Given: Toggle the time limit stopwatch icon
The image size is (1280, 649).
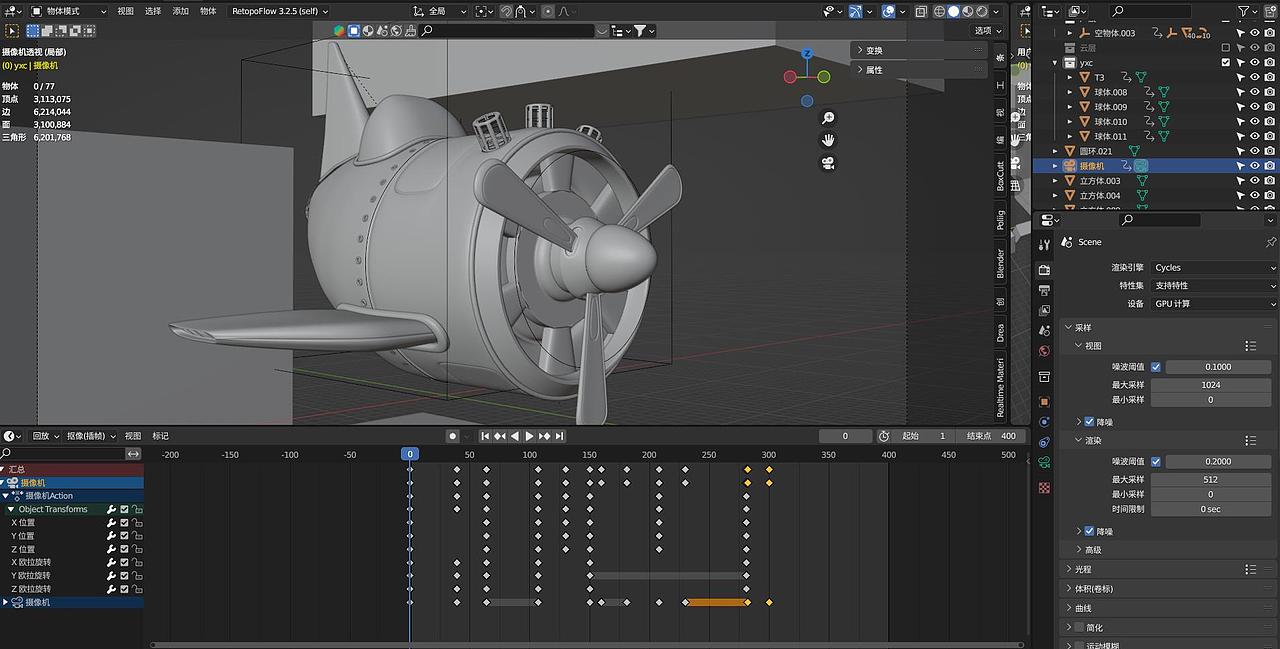Looking at the screenshot, I should tap(884, 436).
